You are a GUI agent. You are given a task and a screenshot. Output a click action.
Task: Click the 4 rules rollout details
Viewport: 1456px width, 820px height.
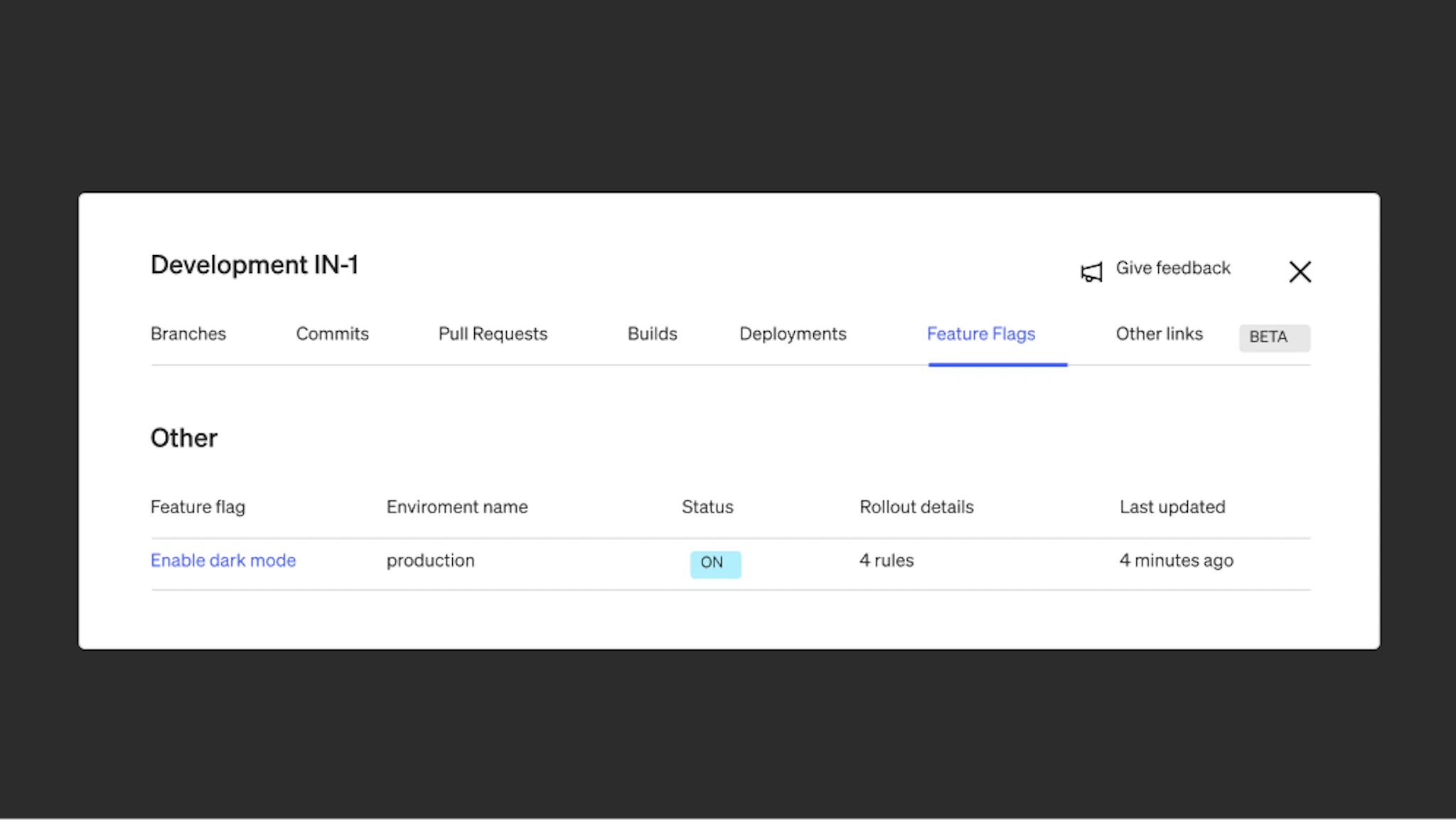pyautogui.click(x=887, y=561)
